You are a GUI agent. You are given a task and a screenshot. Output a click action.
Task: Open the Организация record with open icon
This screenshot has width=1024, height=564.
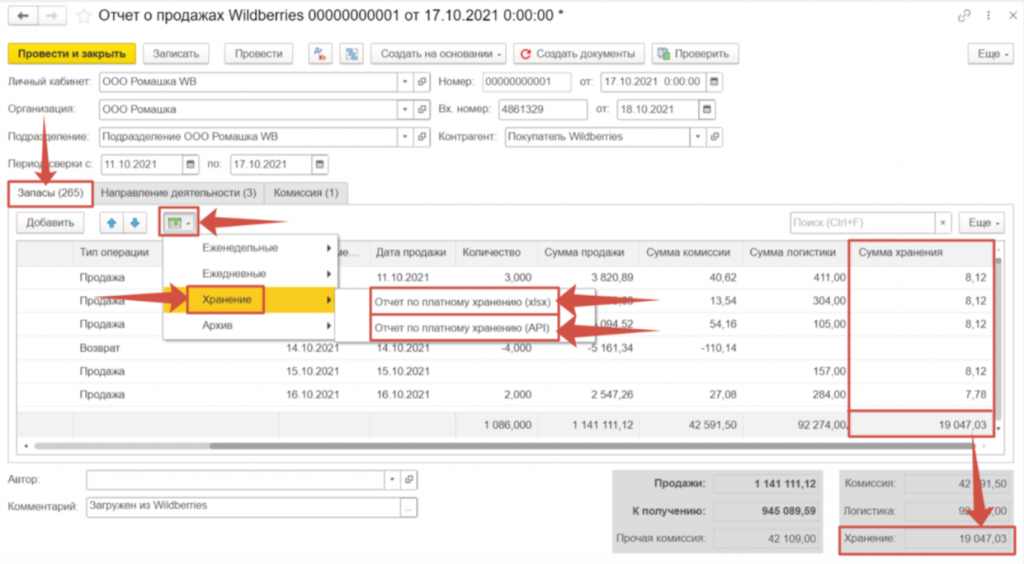pyautogui.click(x=422, y=109)
